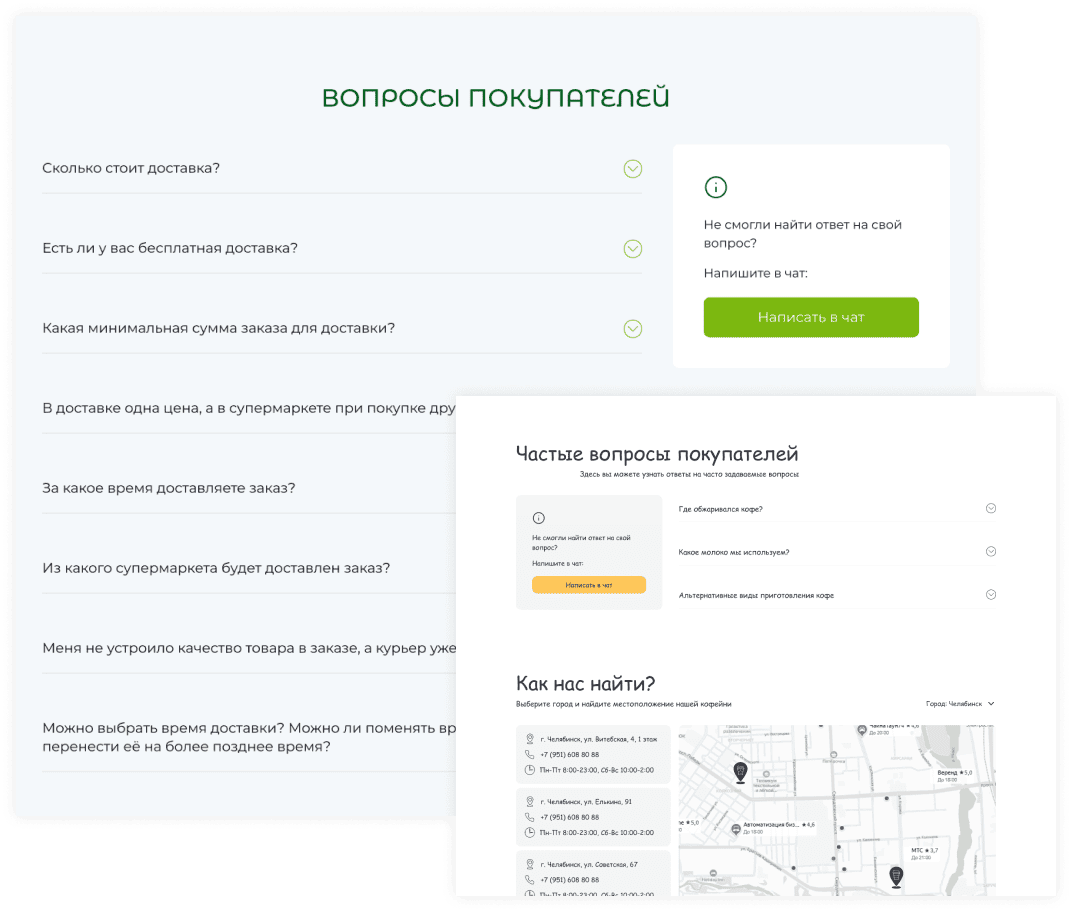Screen dimensions: 1072x912
Task: Expand "Альтернативные виды приготовления кофе"
Action: pyautogui.click(x=990, y=594)
